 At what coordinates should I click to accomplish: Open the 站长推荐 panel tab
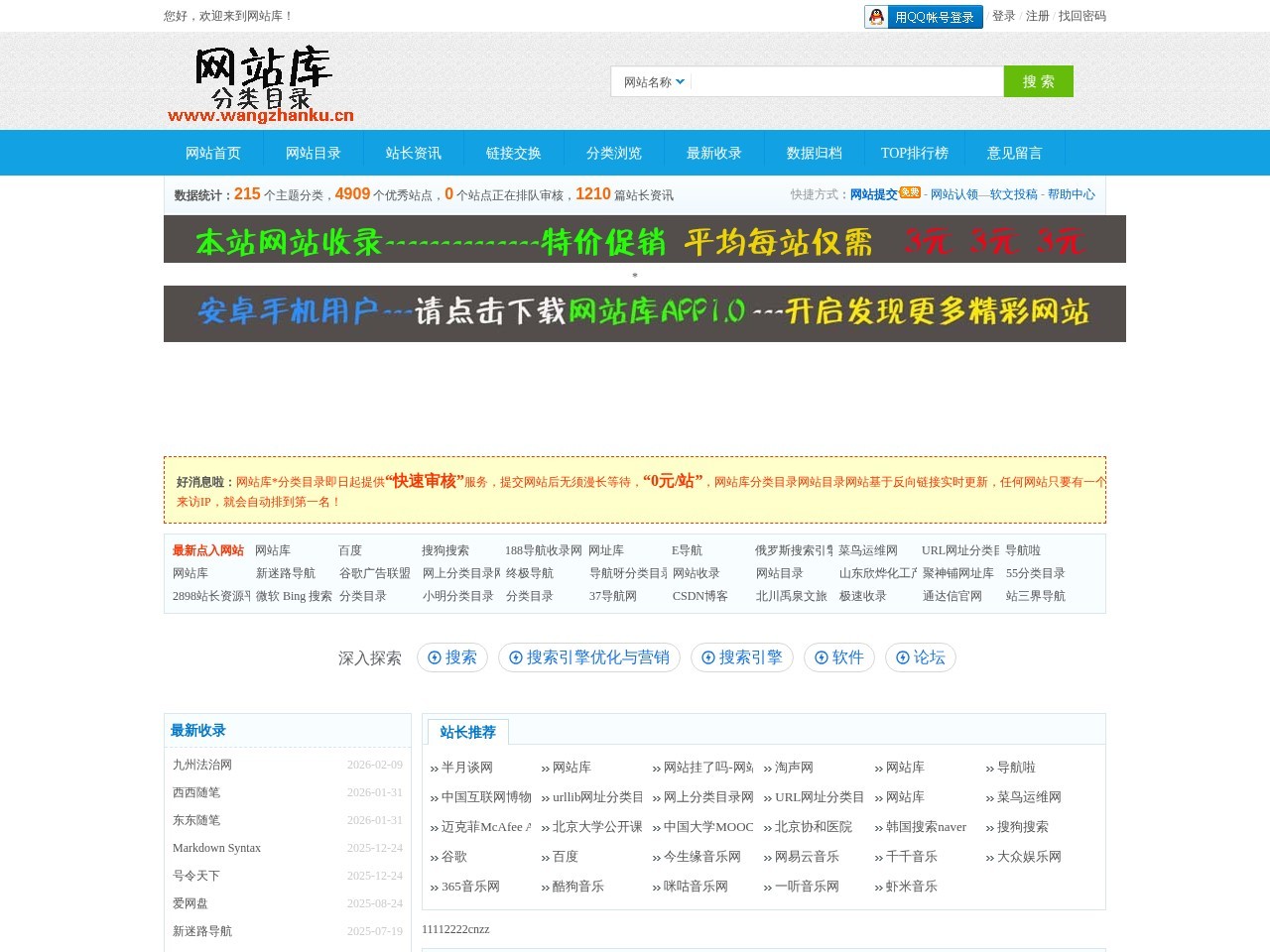pyautogui.click(x=466, y=732)
